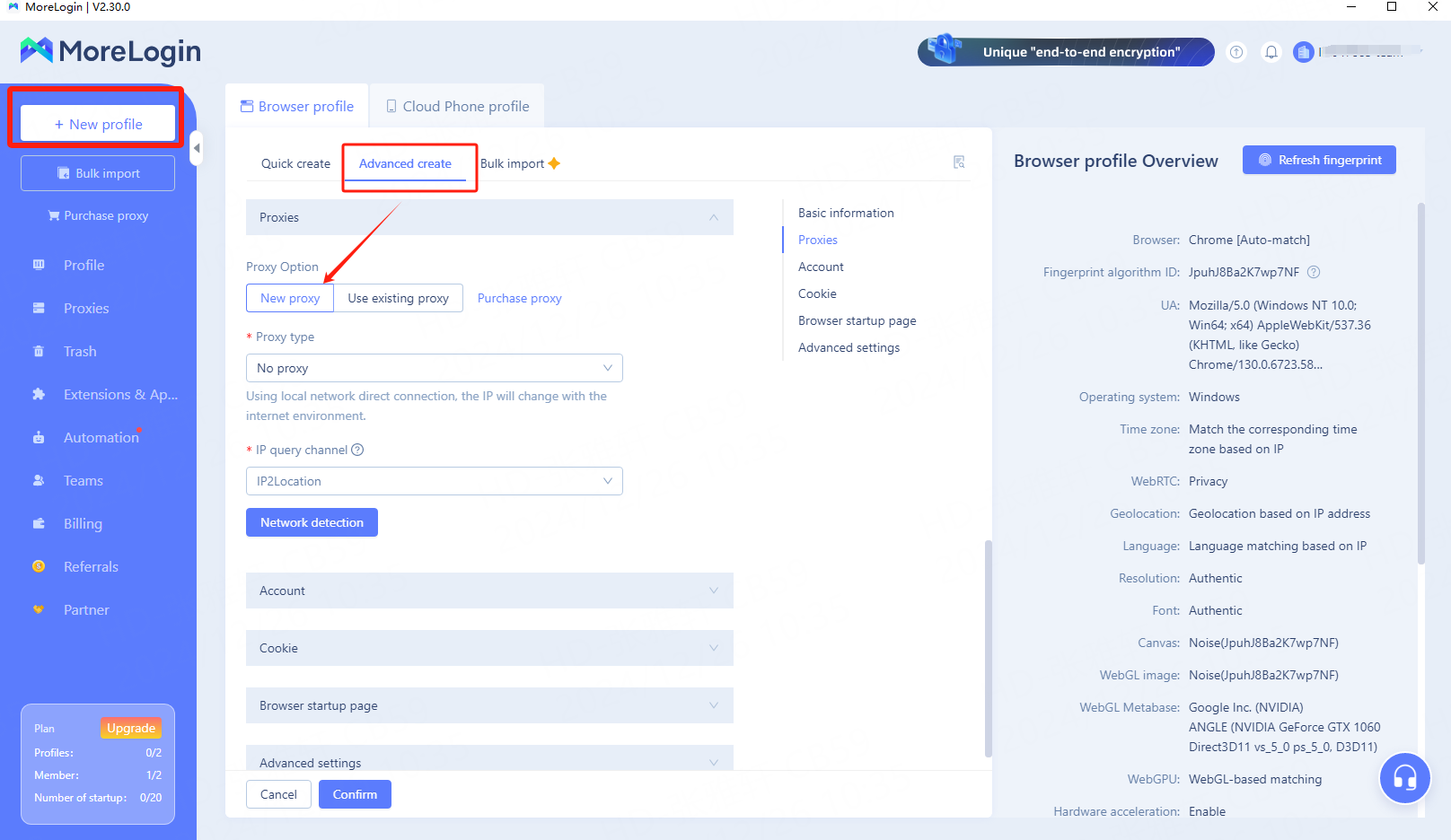The width and height of the screenshot is (1451, 840).
Task: Open the Proxy type dropdown
Action: coord(434,368)
